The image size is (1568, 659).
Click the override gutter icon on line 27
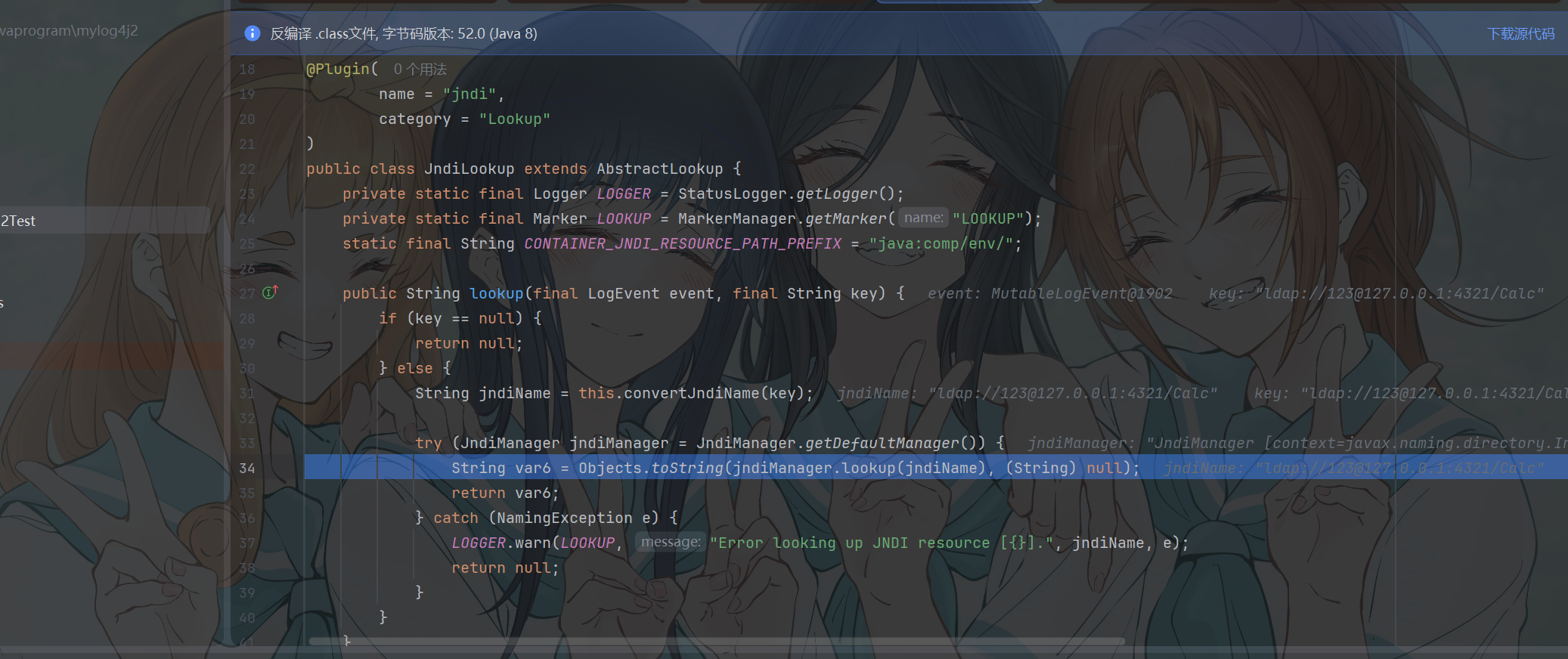270,292
